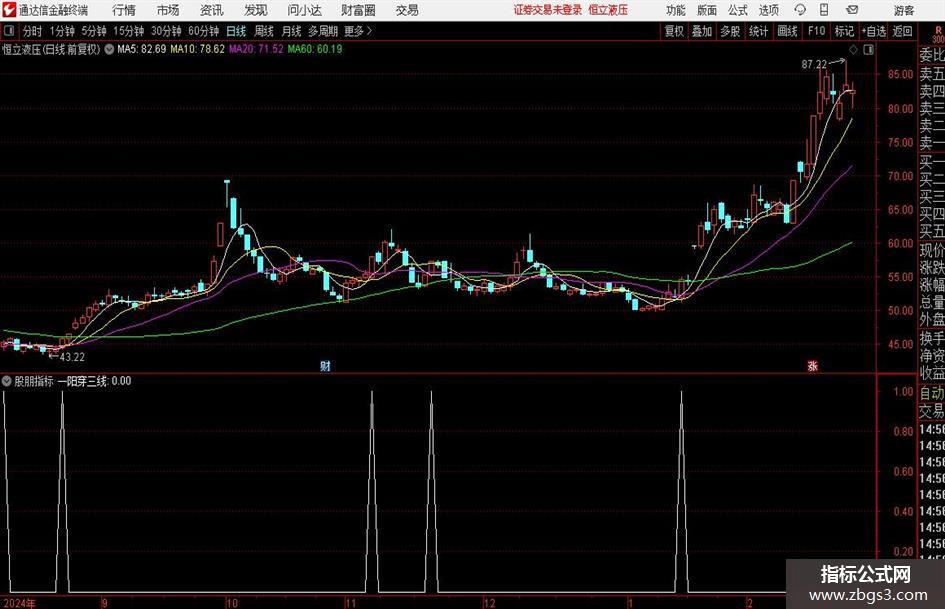Click the MA5: 82.69 indicator label

[142, 49]
